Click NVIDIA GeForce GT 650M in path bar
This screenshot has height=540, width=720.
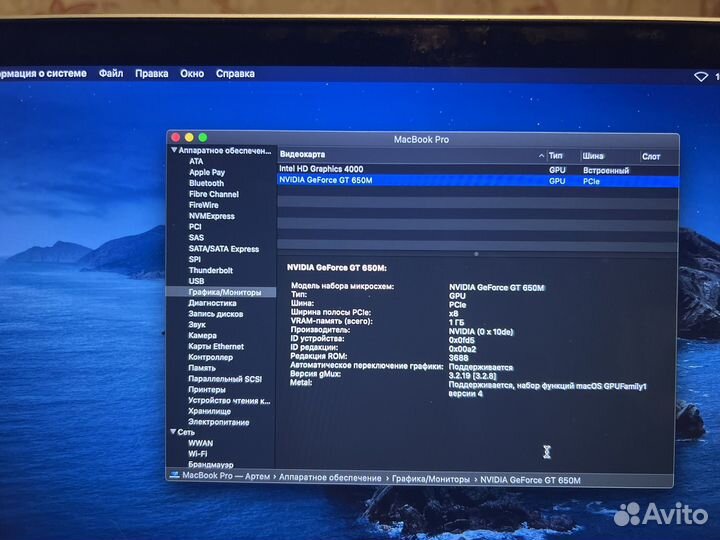pyautogui.click(x=530, y=480)
